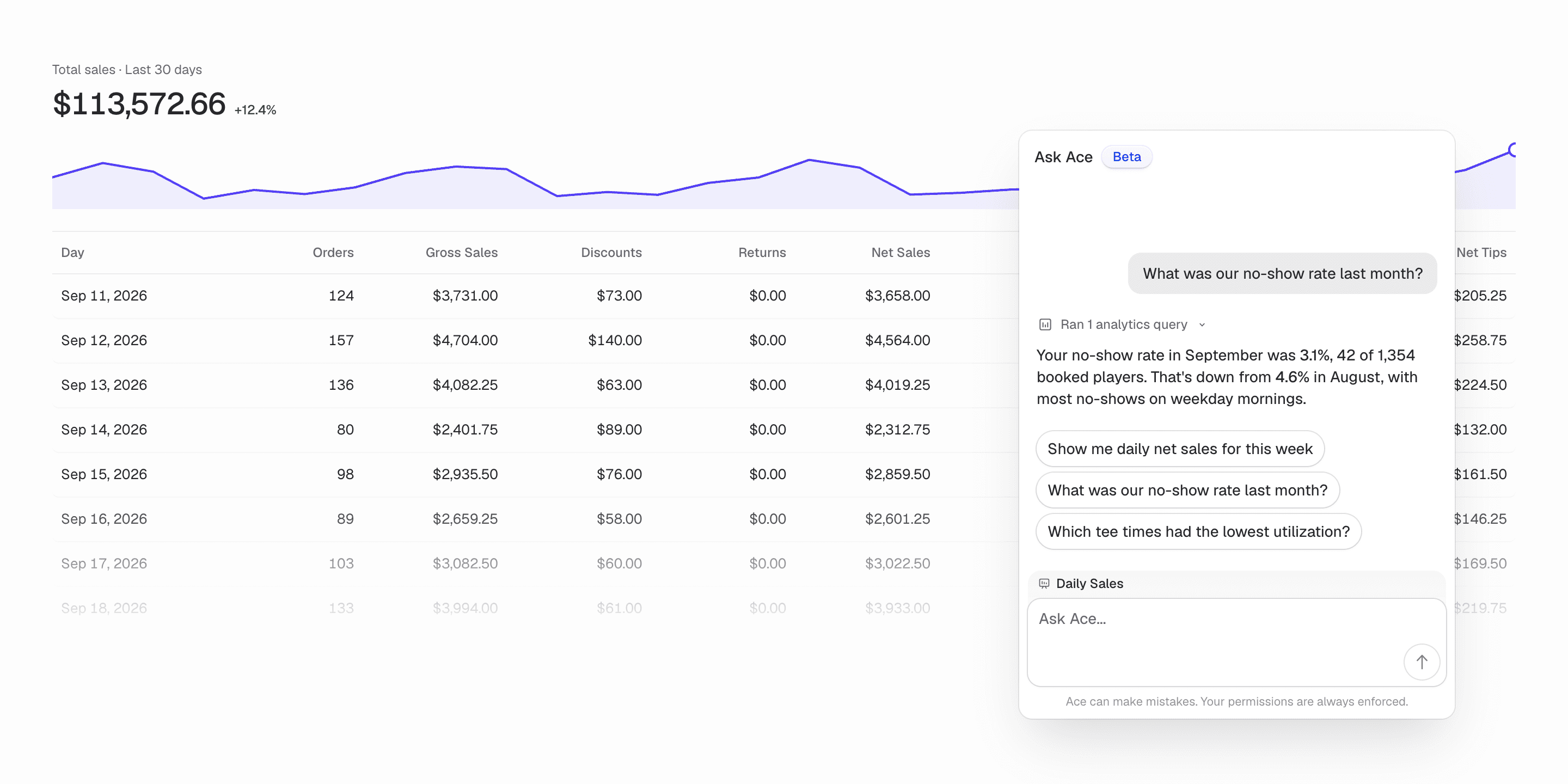
Task: Select the Sep 17, 2026 row date
Action: (104, 563)
